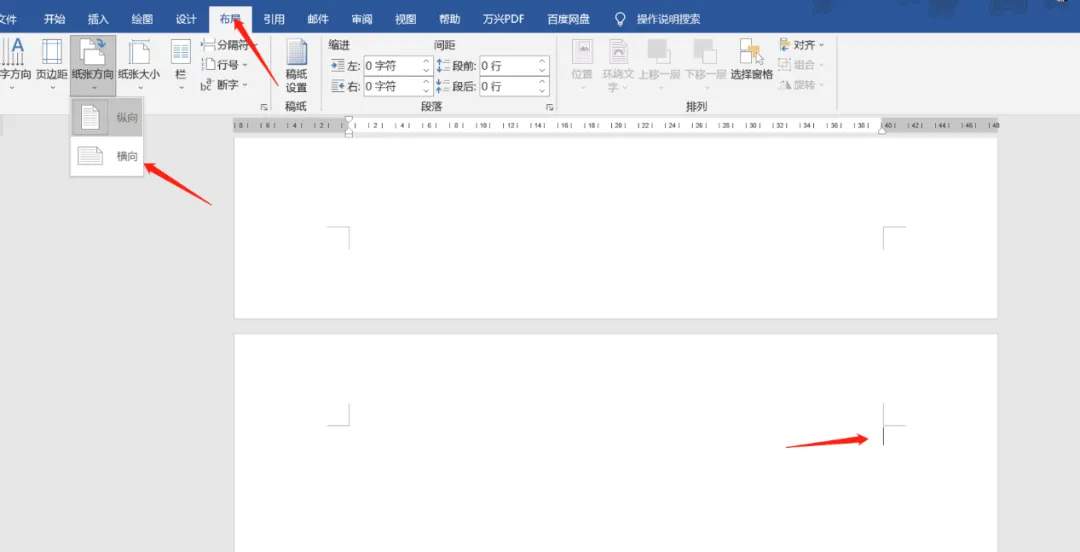The image size is (1080, 552).
Task: Select Portrait (纵向) orientation
Action: (107, 117)
